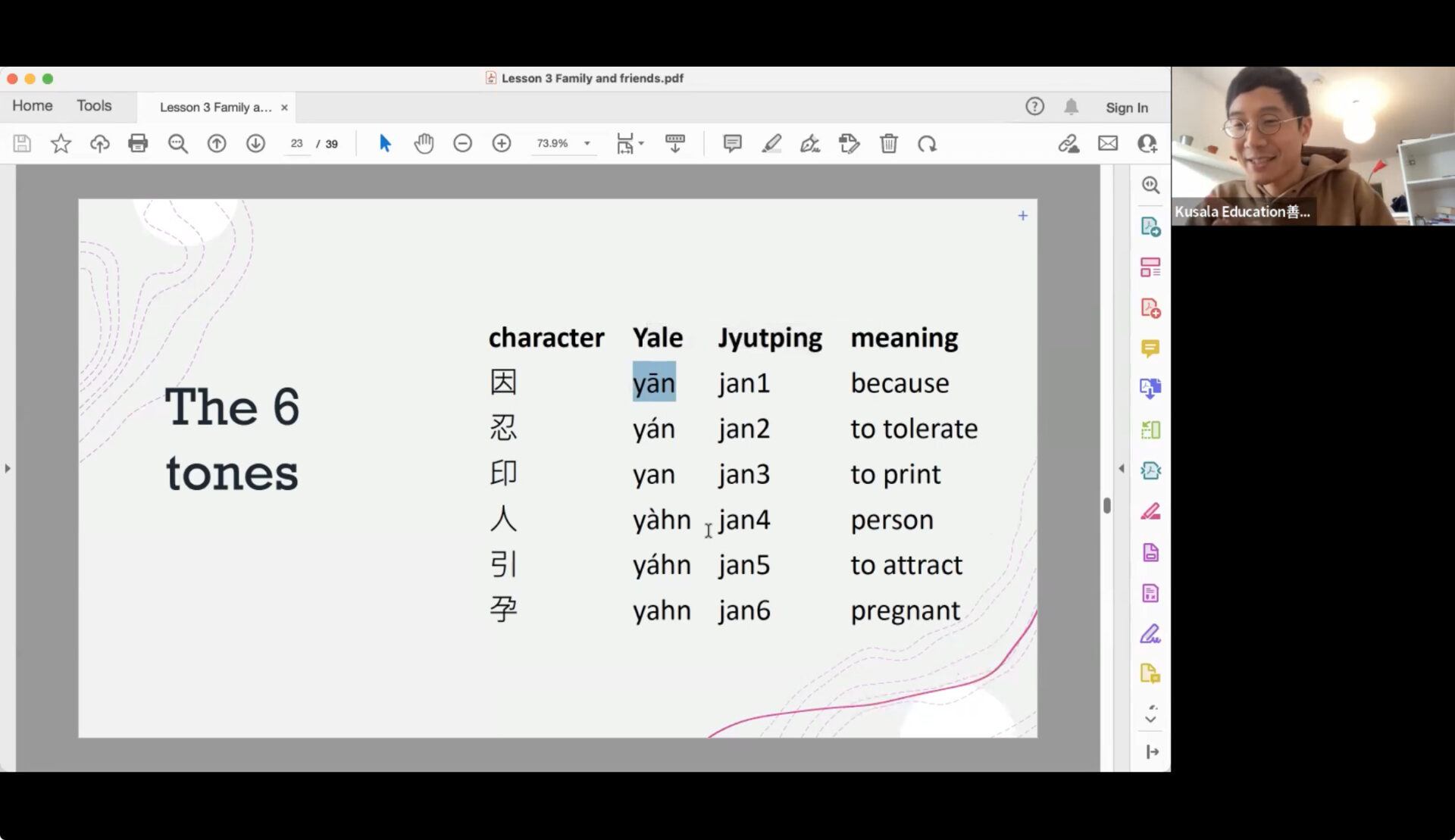Open Organize Pages tool in sidebar
This screenshot has height=840, width=1455.
tap(1150, 267)
